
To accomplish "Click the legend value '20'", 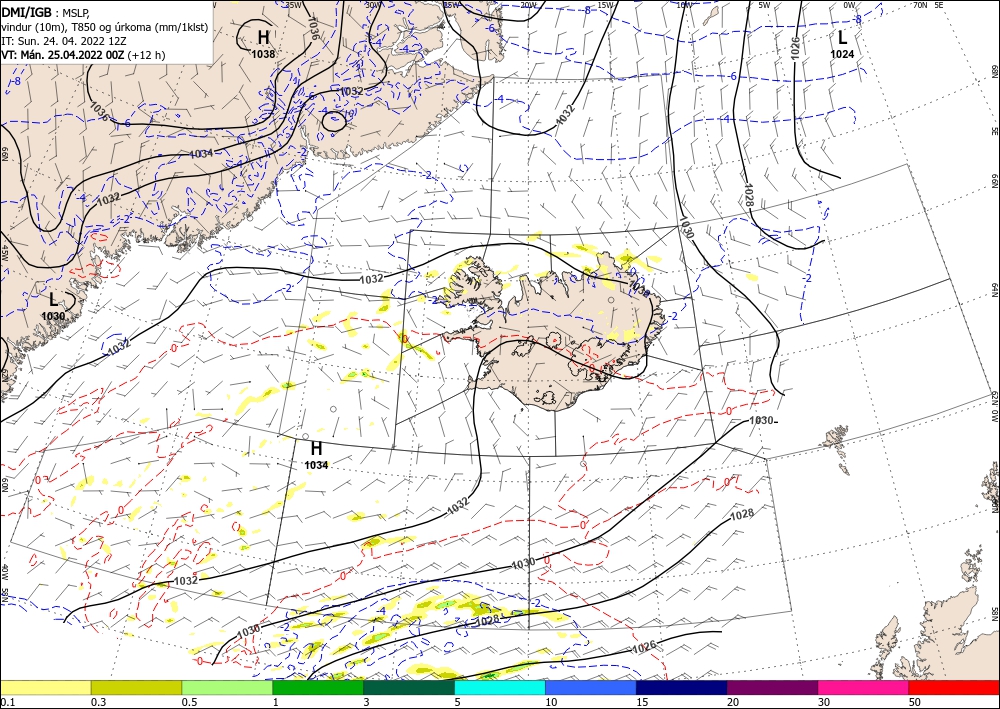I will coord(733,702).
